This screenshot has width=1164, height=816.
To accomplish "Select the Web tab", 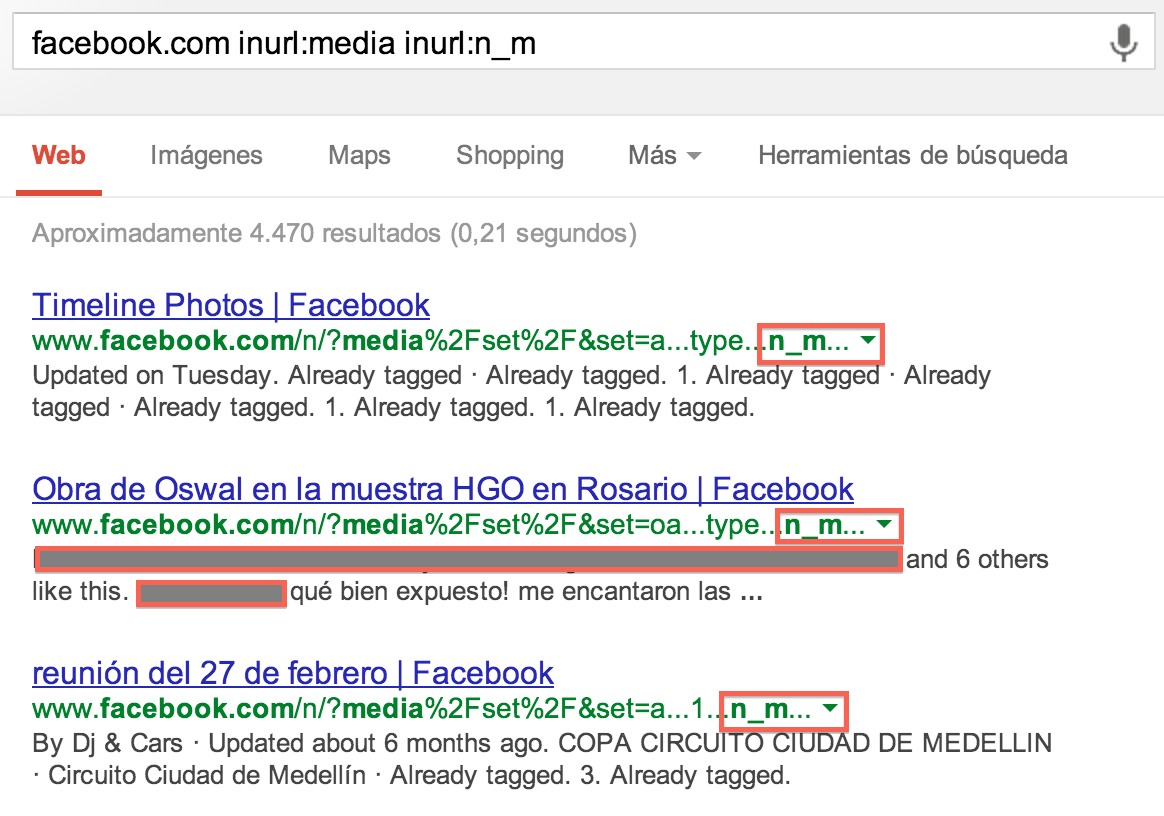I will coord(59,155).
